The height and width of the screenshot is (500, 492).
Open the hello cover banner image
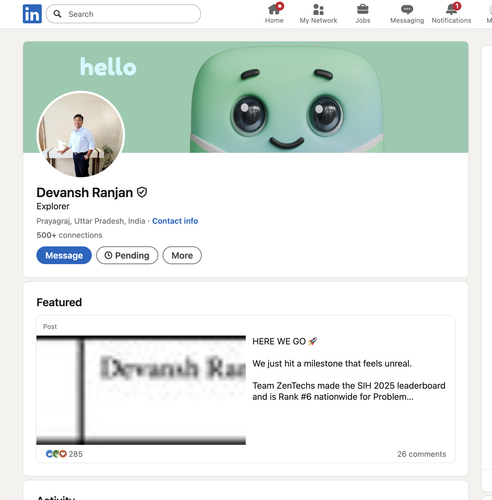[245, 97]
